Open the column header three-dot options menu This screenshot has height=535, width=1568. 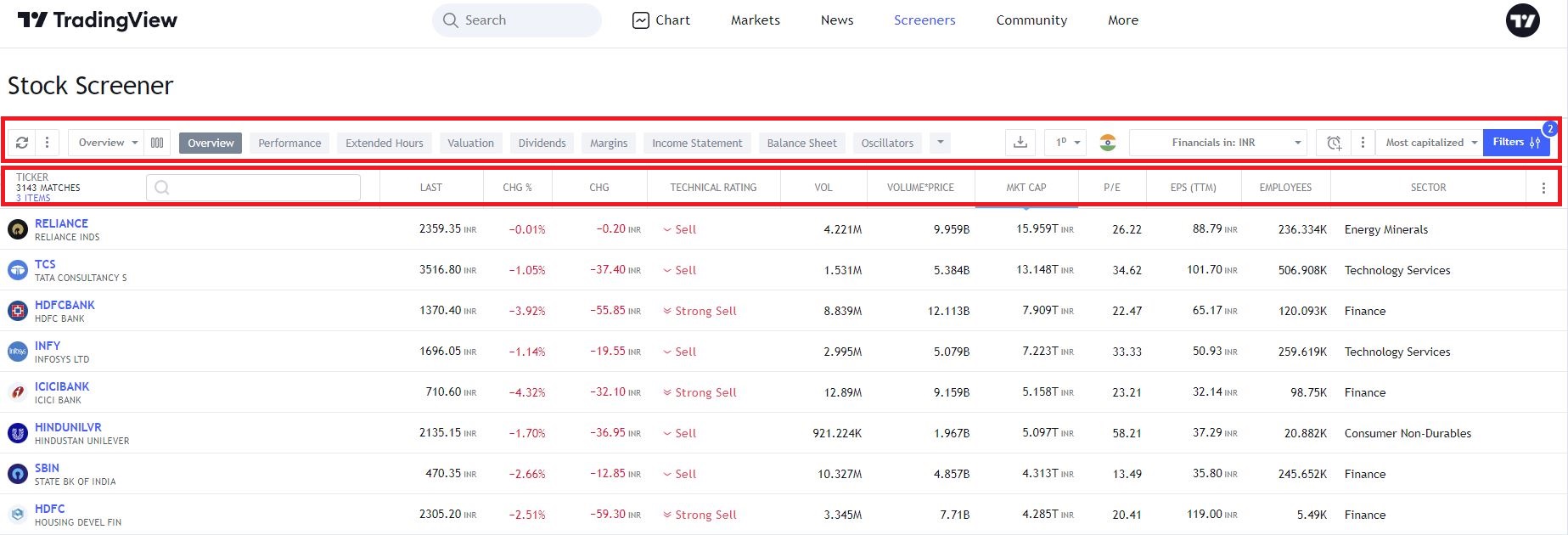tap(1543, 188)
